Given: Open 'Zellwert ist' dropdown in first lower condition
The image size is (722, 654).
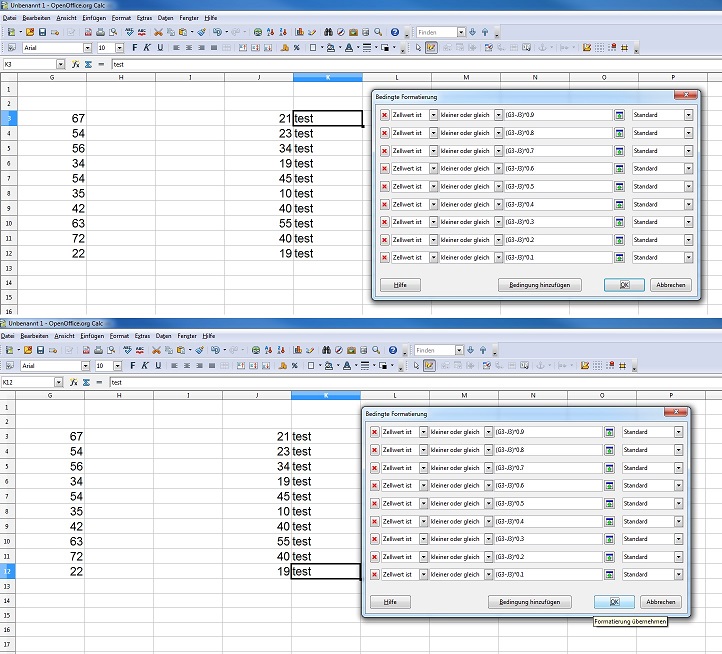Looking at the screenshot, I should [x=422, y=433].
